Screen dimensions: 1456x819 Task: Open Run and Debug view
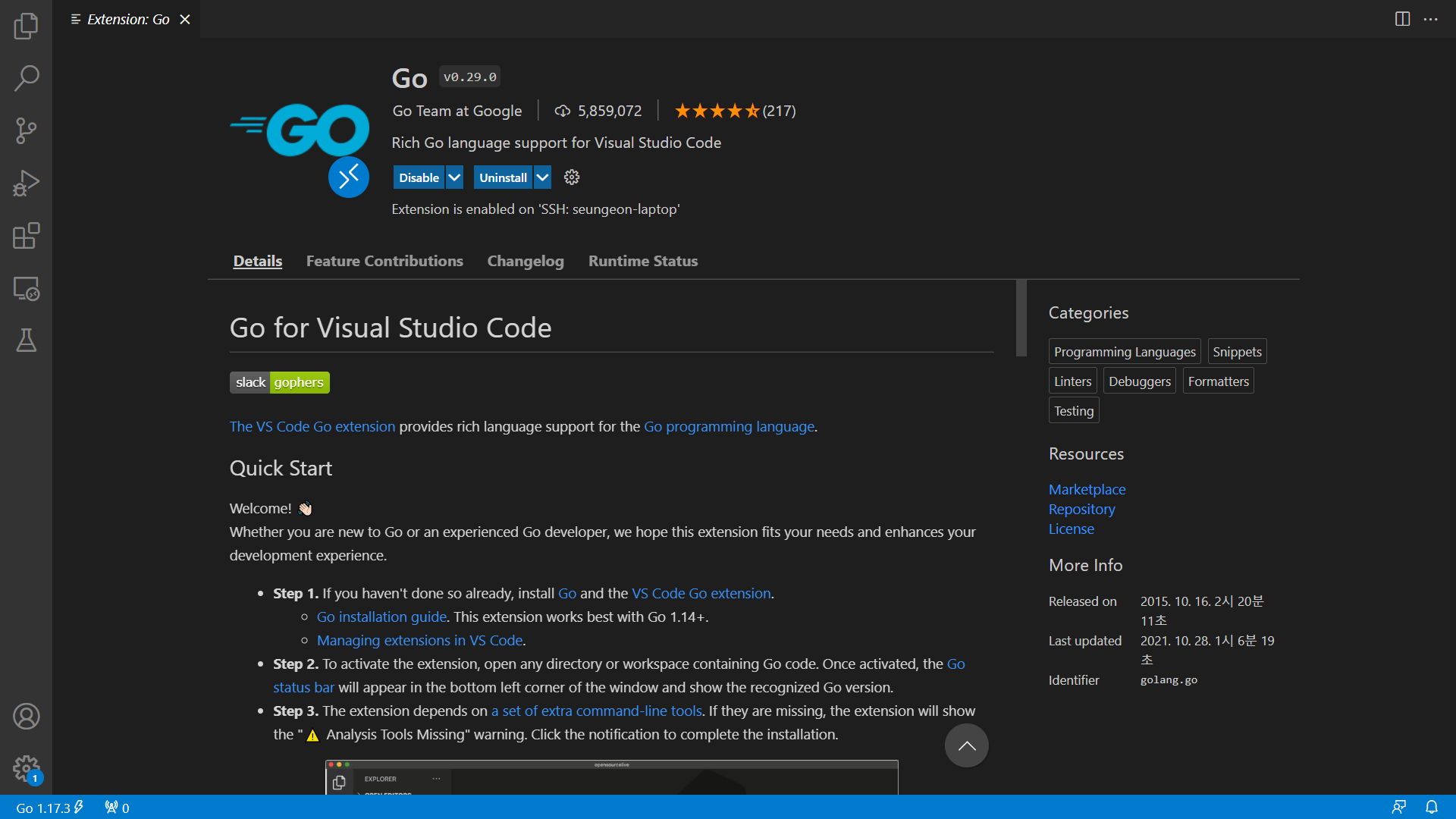26,183
